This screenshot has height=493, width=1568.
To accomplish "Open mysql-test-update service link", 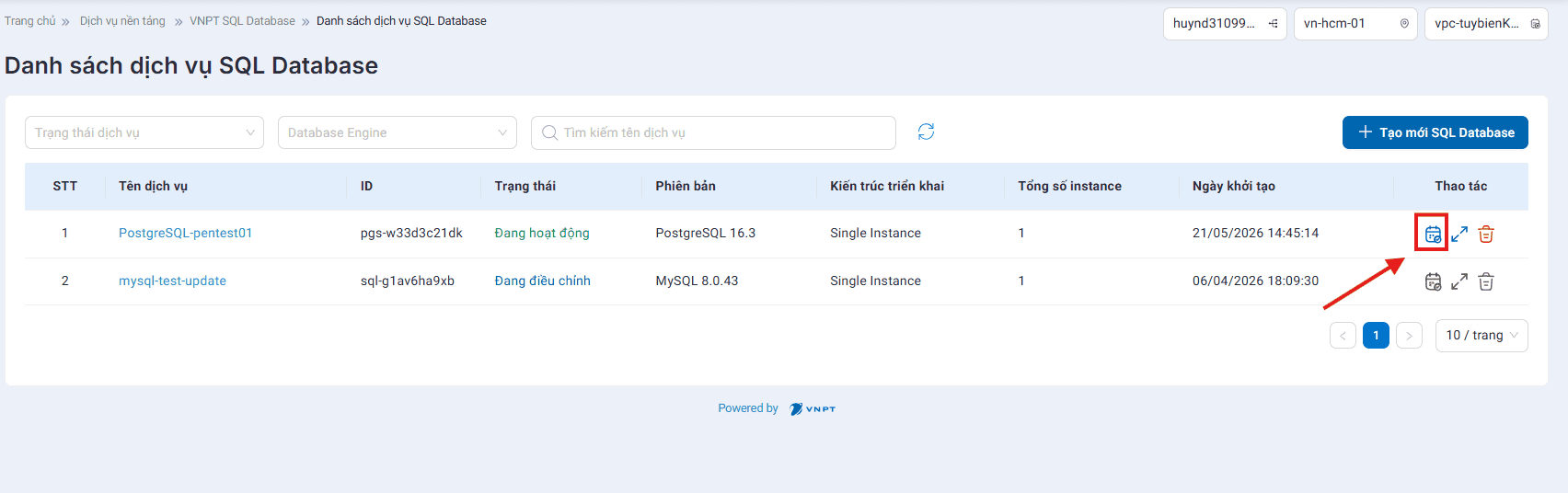I will pos(172,281).
